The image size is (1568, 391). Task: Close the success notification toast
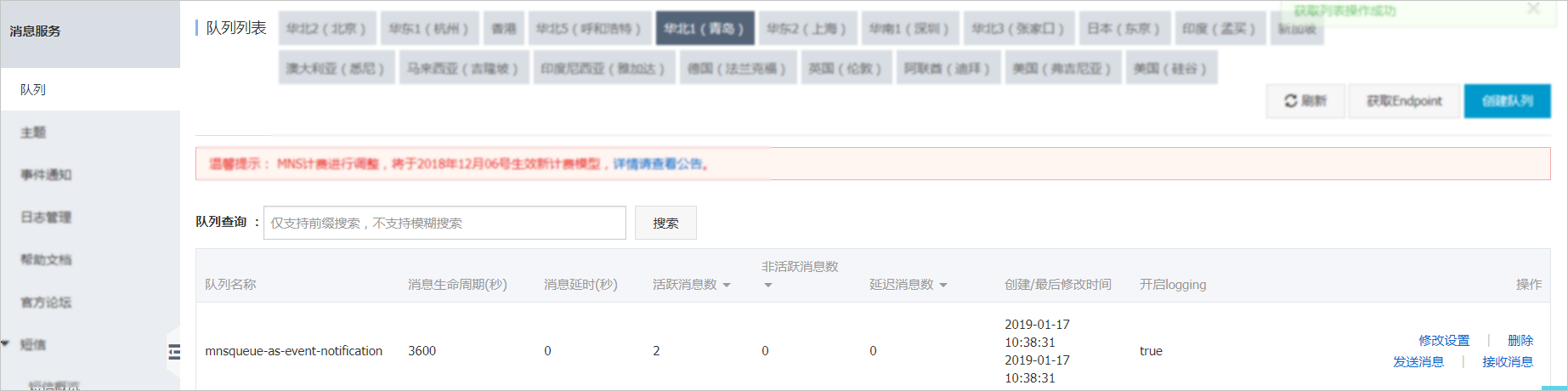(x=1533, y=9)
